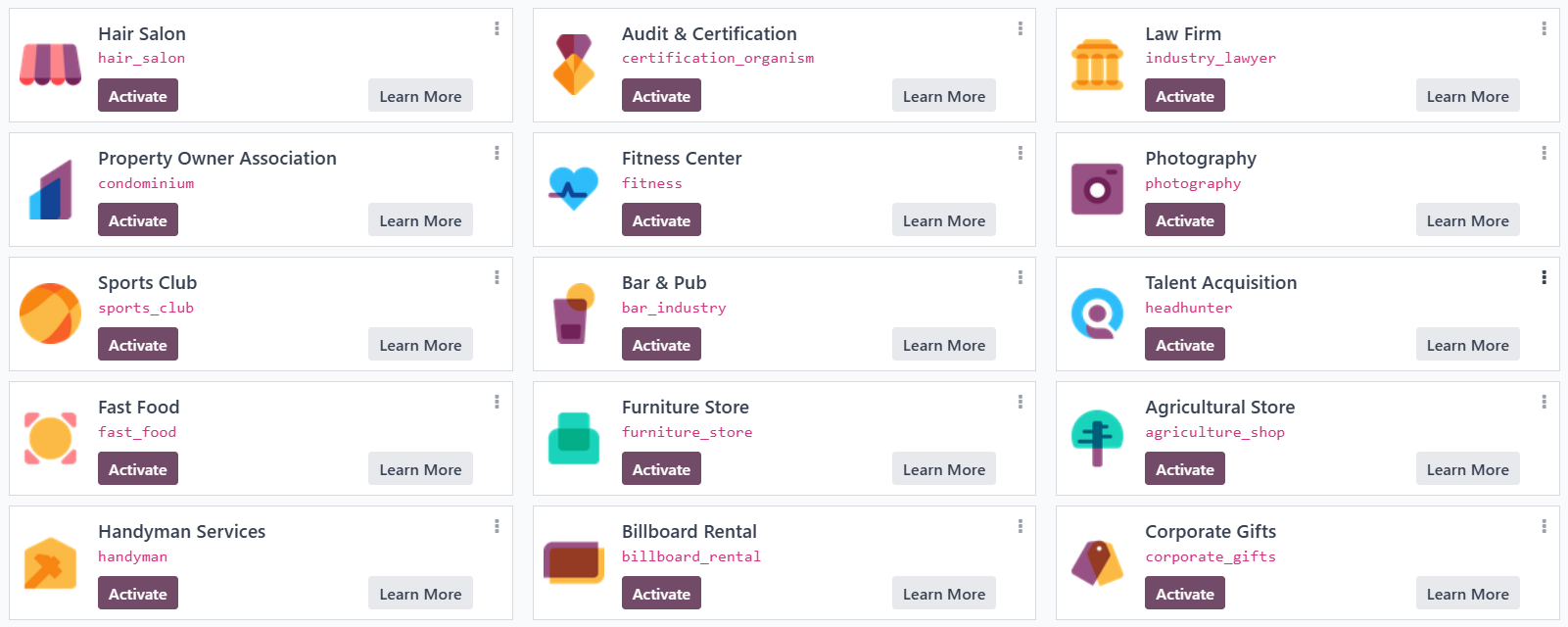
Task: Open the Hair Salon three-dot menu
Action: pos(497,28)
